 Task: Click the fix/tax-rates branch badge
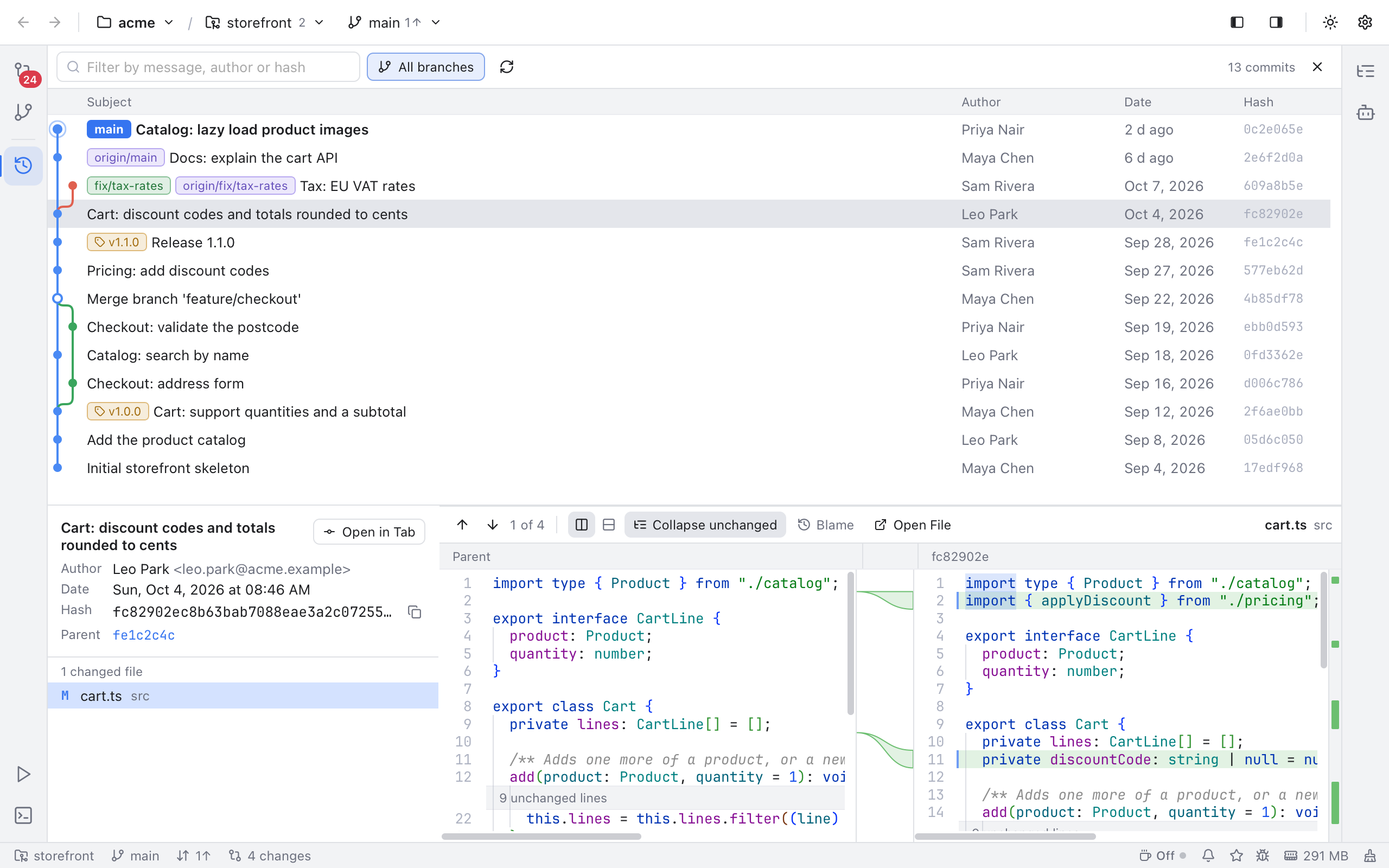(x=129, y=186)
